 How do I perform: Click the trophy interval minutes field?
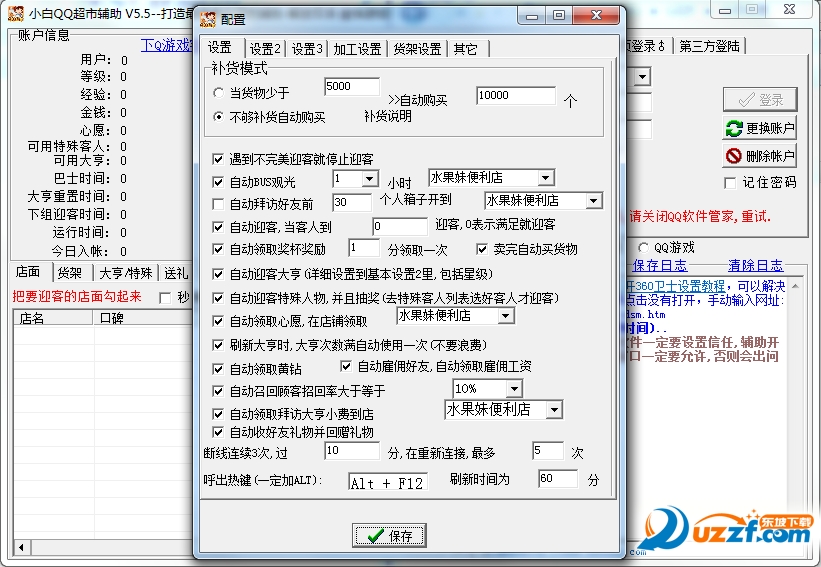364,248
